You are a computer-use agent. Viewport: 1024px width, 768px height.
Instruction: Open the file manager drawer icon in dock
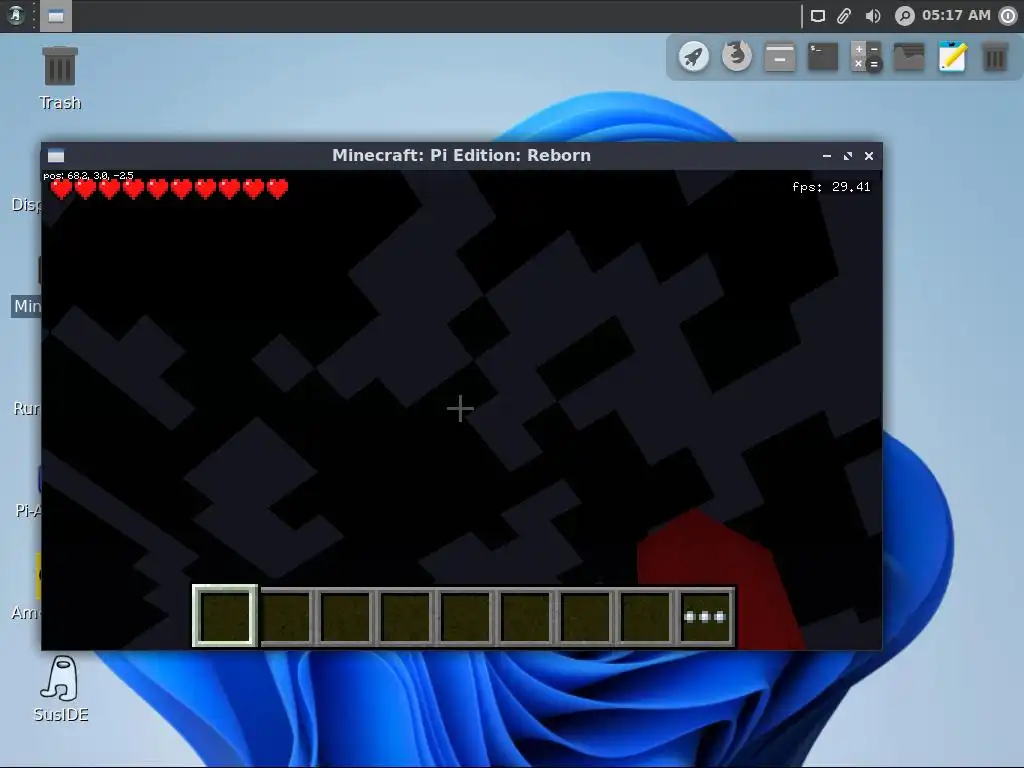click(780, 57)
